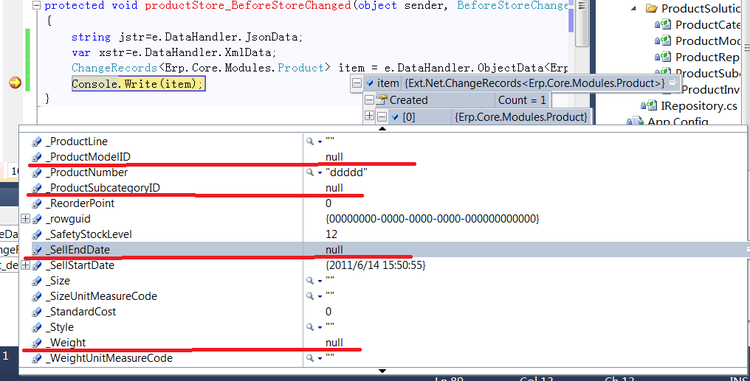750x381 pixels.
Task: Select the _SellStartDate 2011/6/14 value
Action: coord(375,265)
